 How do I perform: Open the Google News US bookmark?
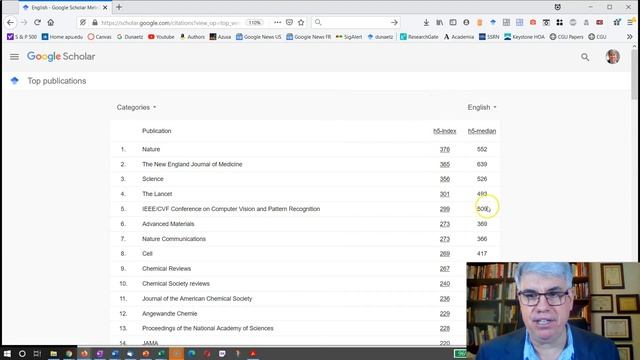259,37
